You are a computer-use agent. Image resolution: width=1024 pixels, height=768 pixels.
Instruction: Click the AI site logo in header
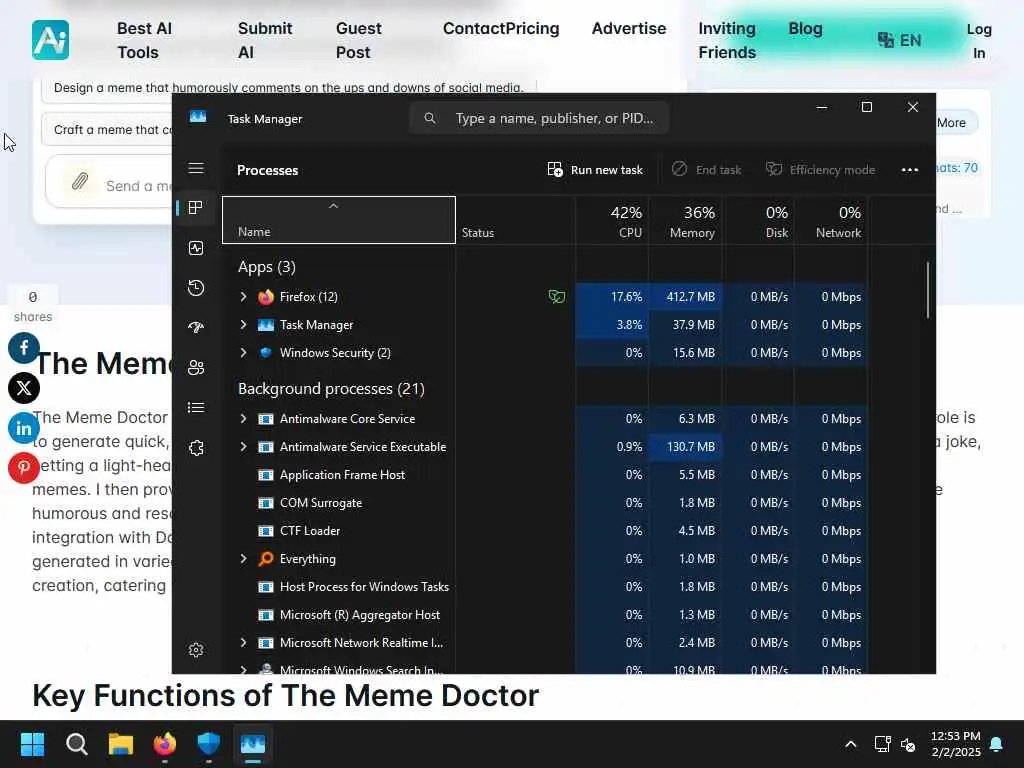point(50,40)
